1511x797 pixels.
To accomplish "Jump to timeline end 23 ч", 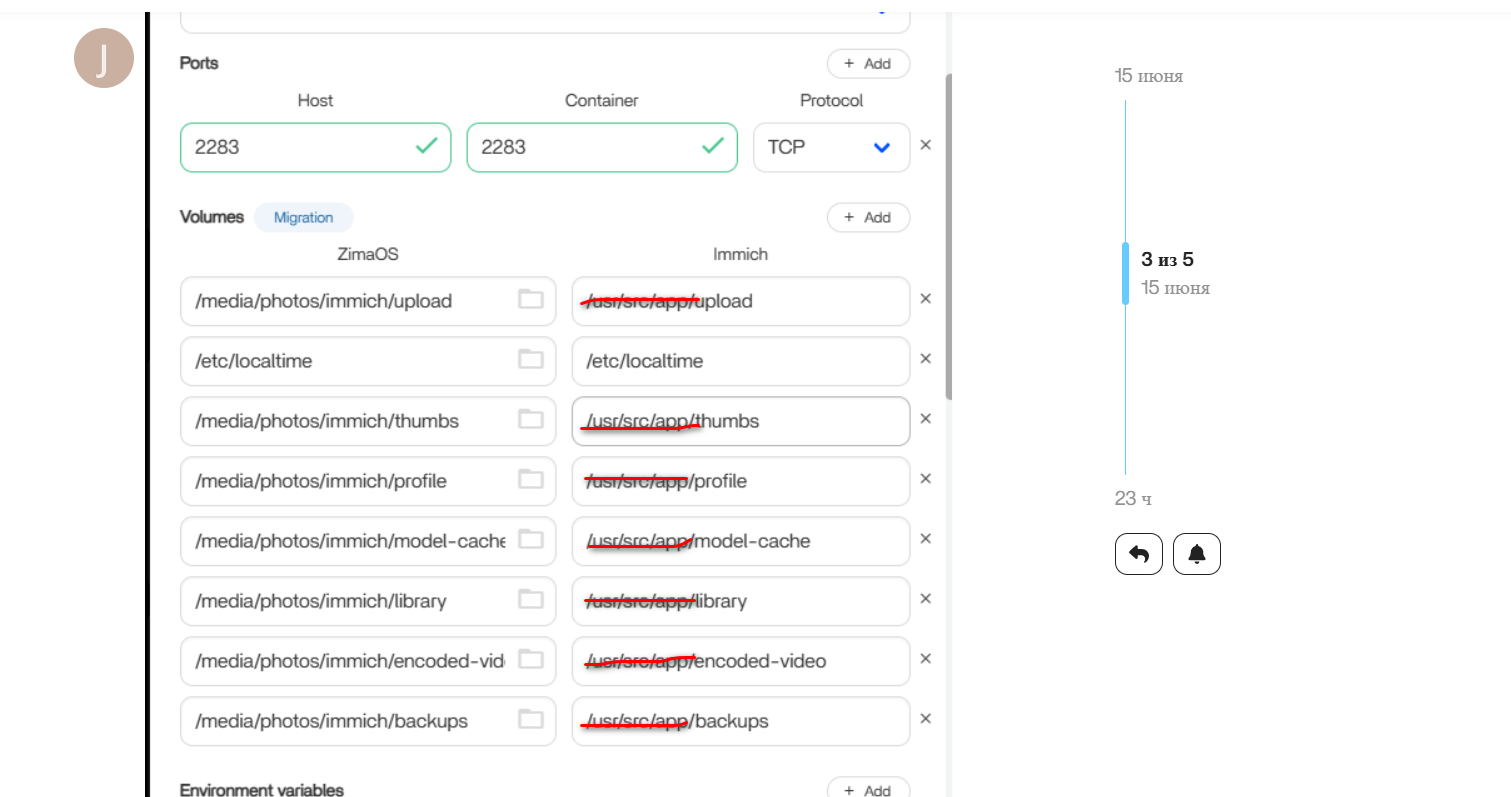I will [x=1133, y=498].
